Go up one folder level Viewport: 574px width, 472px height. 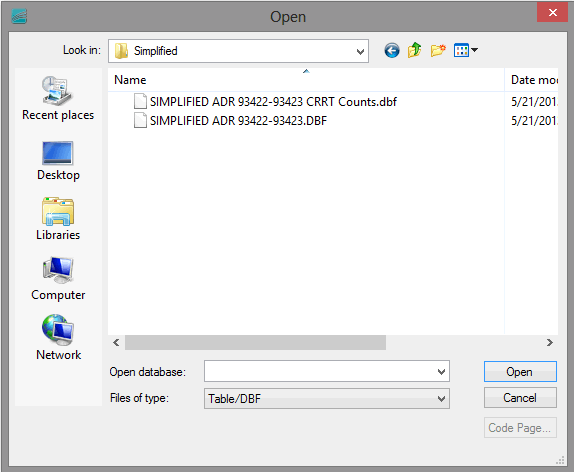(x=414, y=50)
